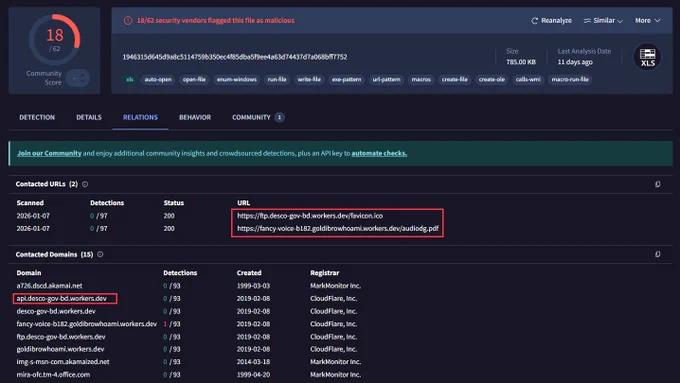Viewport: 680px width, 383px height.
Task: Click the file hash string
Action: 235,57
